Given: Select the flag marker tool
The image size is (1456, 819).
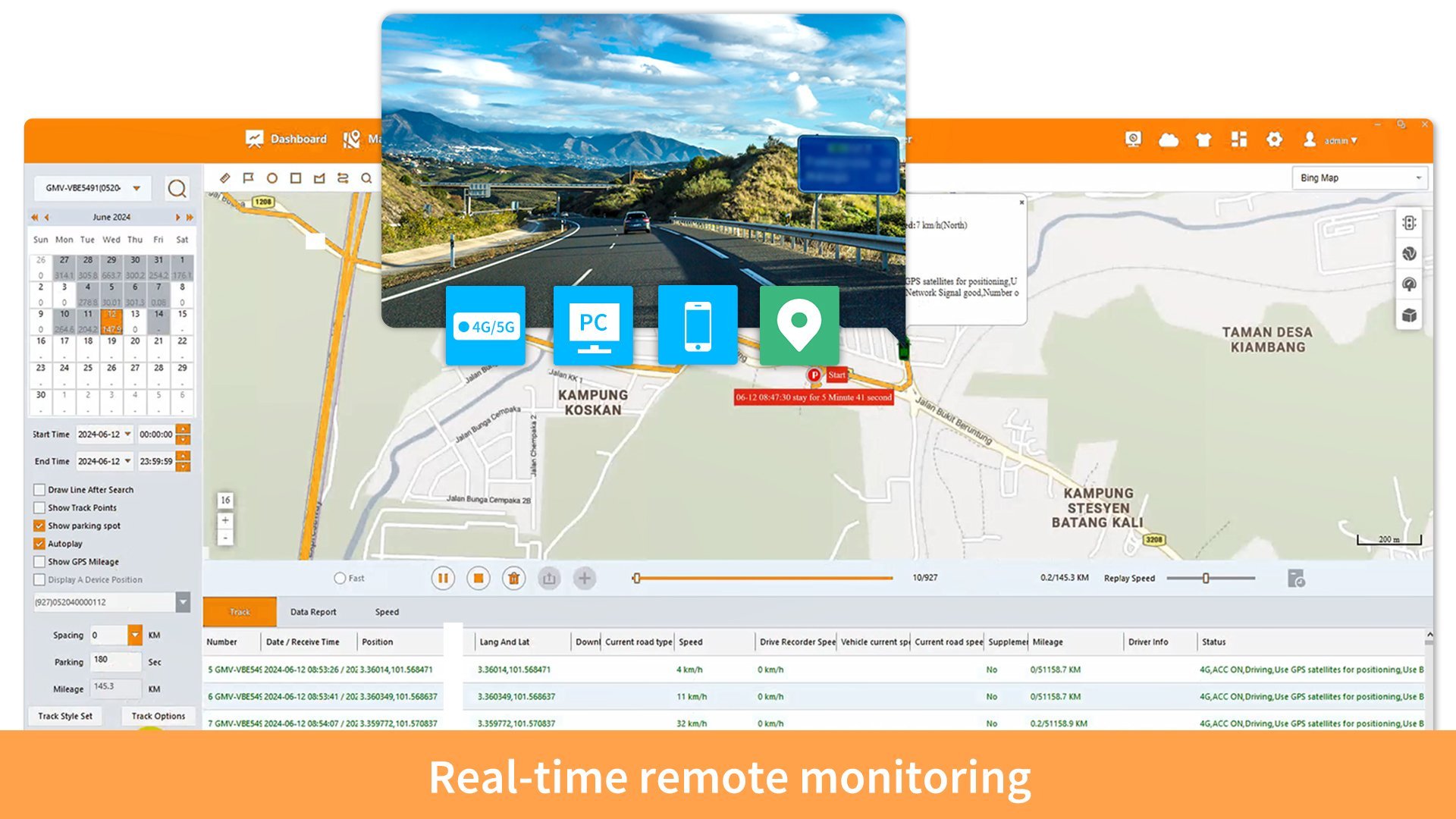Looking at the screenshot, I should point(248,178).
